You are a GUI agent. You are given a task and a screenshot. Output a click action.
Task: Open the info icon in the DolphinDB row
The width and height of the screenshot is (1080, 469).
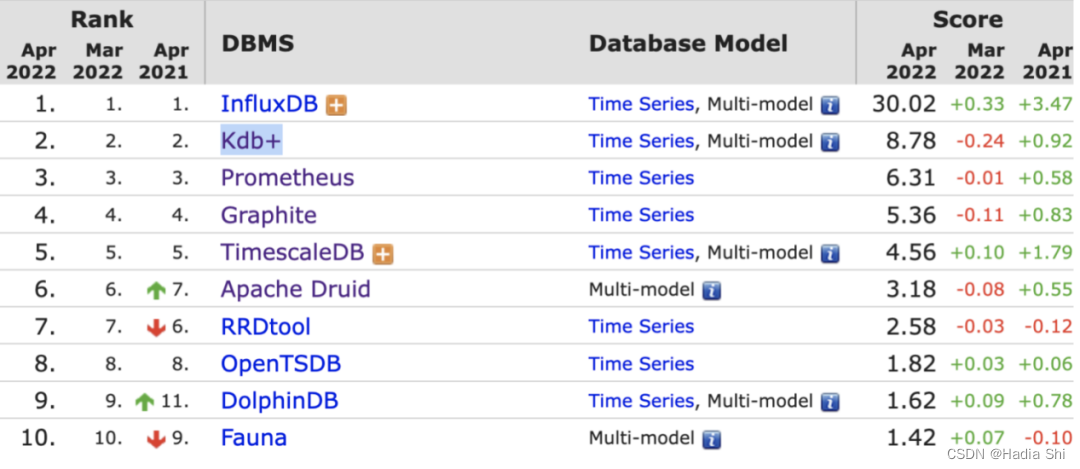point(829,402)
